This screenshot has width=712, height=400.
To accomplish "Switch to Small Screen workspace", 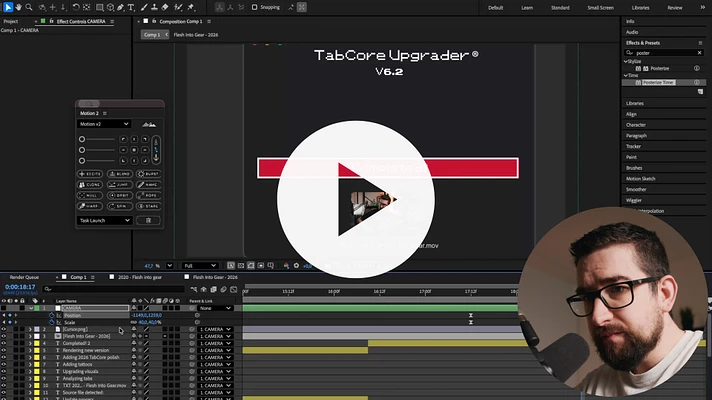I will 600,8.
